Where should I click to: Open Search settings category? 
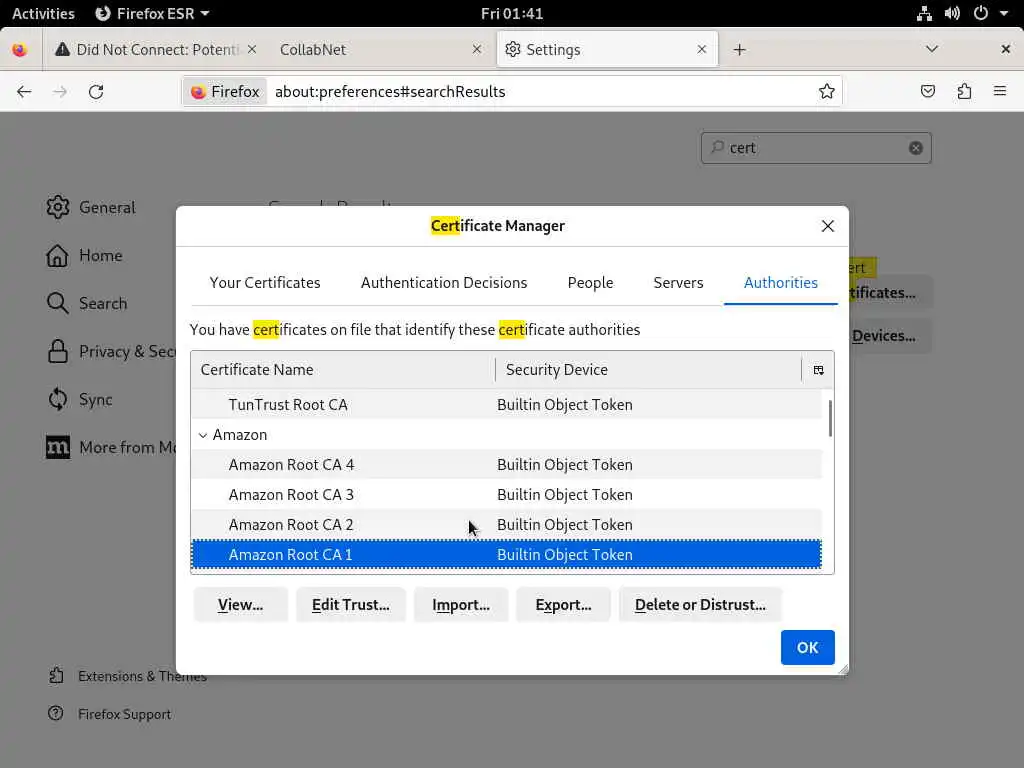87,304
